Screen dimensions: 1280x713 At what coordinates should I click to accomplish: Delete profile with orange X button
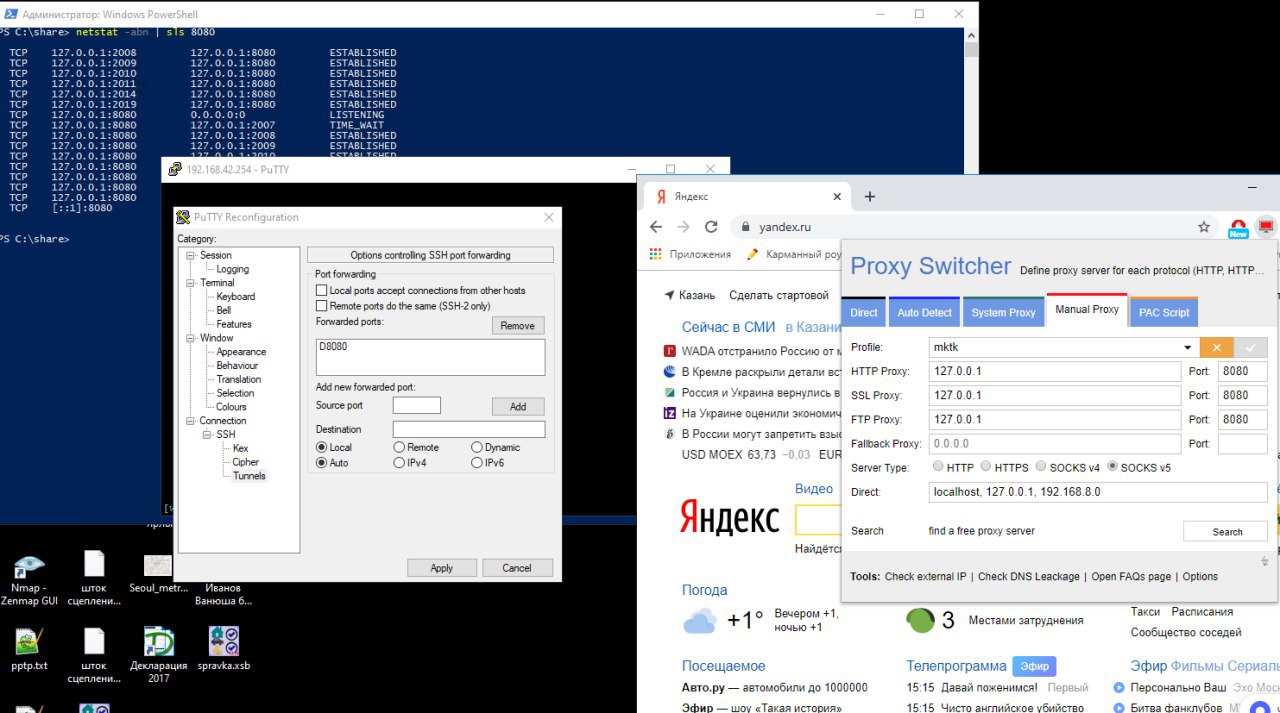click(x=1216, y=347)
